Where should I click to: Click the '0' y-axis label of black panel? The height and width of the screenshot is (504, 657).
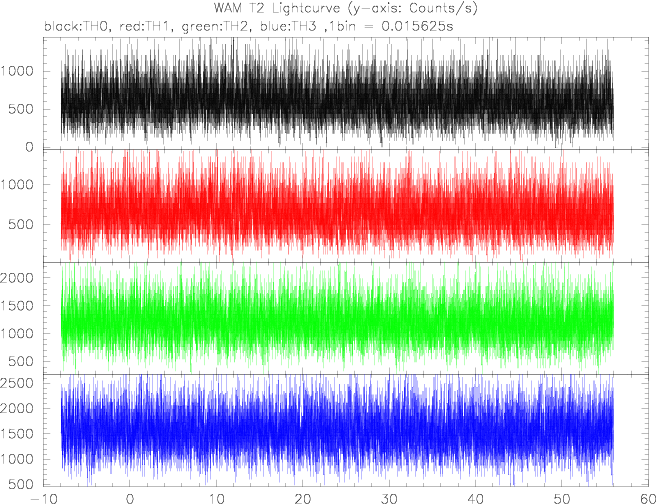29,147
